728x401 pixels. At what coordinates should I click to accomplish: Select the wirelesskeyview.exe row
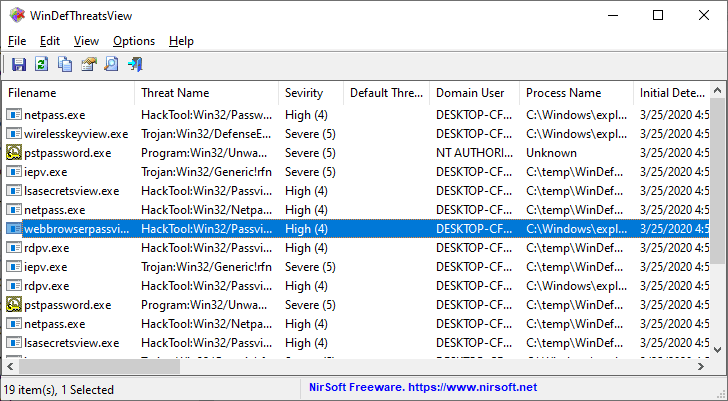pos(76,134)
